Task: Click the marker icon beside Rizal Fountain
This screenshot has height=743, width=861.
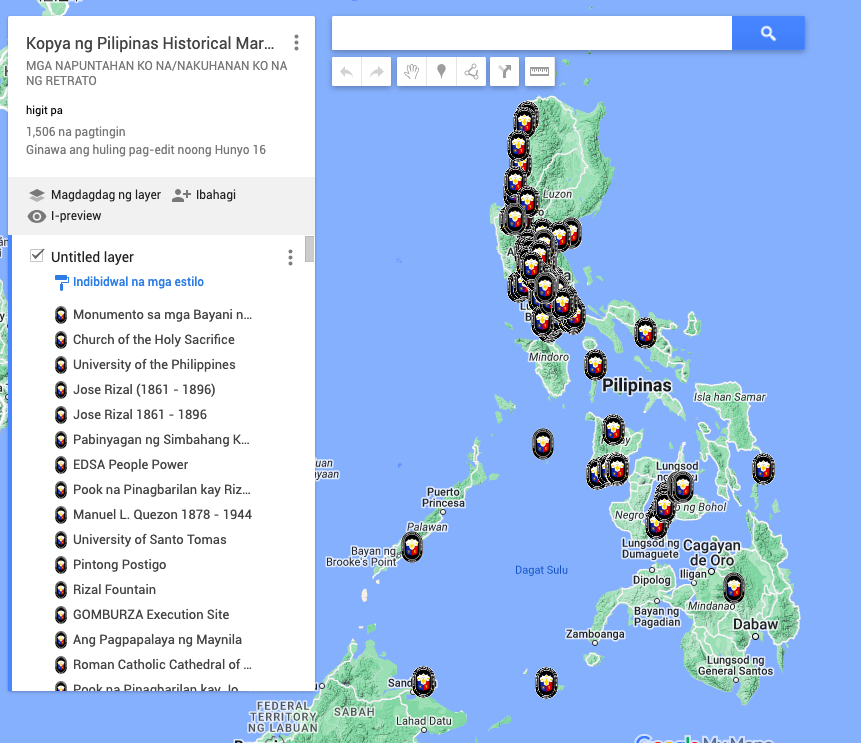Action: click(61, 590)
